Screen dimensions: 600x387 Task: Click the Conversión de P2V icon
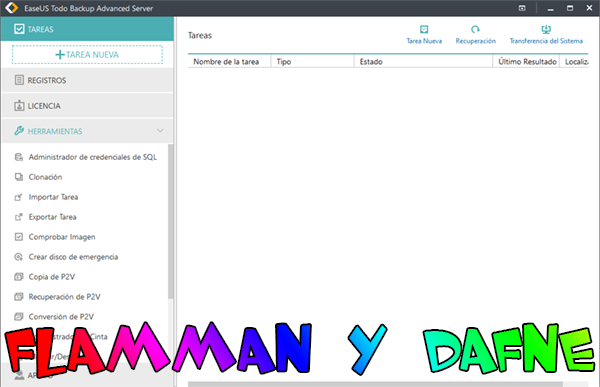click(19, 317)
